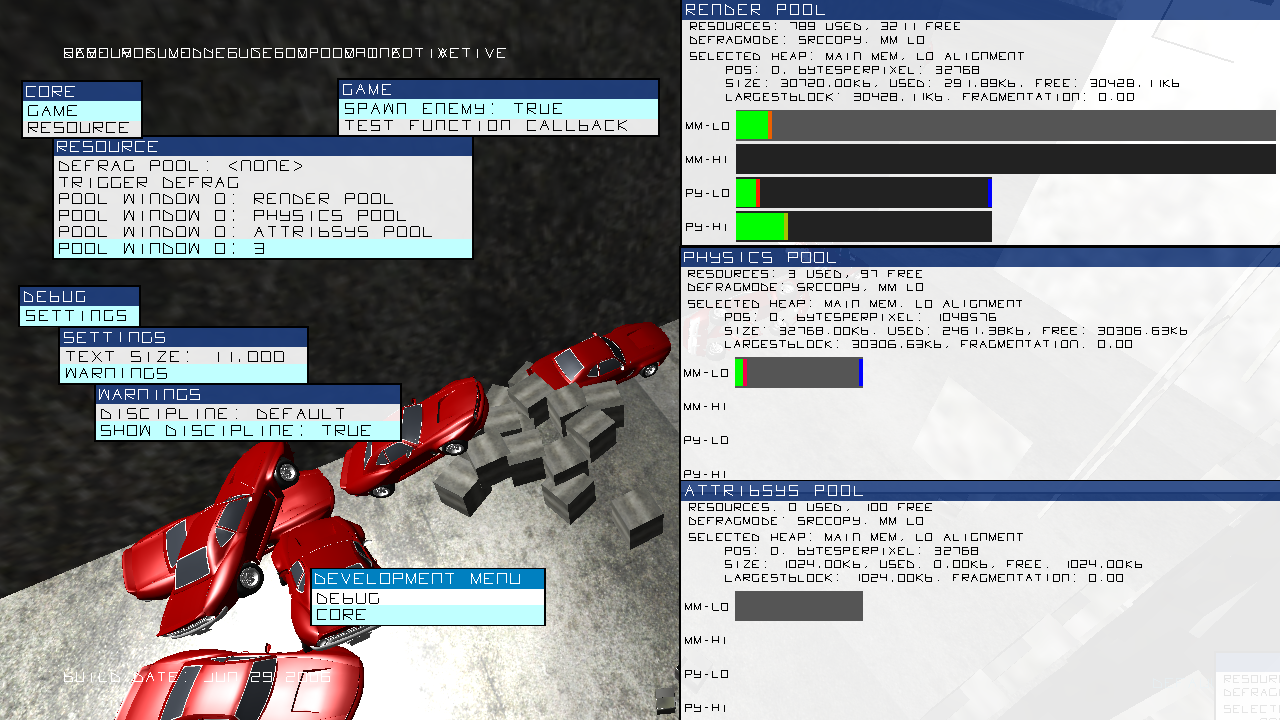The height and width of the screenshot is (720, 1280).
Task: Click "Resources: 0 used, 100 free" text
Action: click(x=810, y=507)
